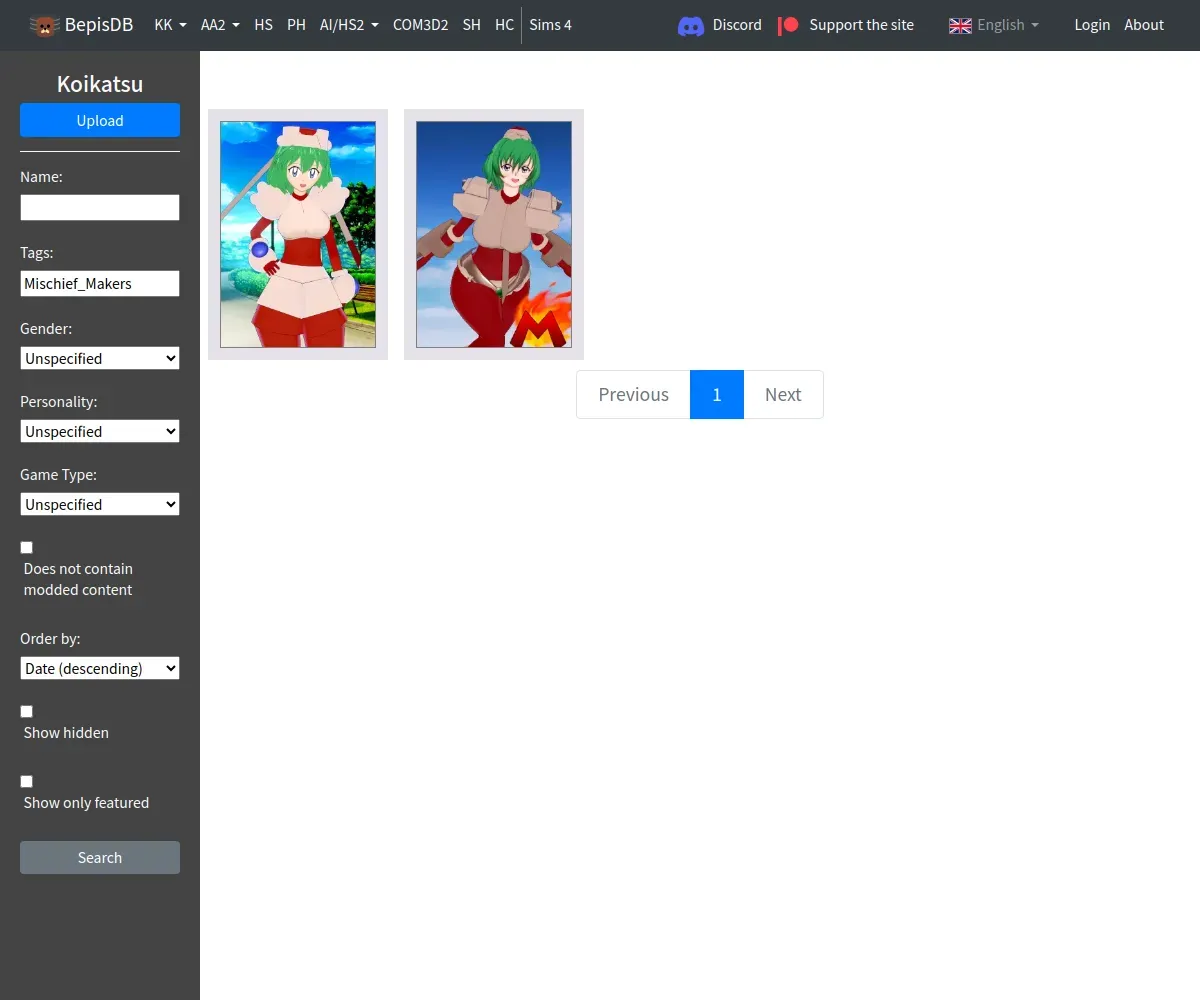
Task: Check Does not contain modded content
Action: 27,547
